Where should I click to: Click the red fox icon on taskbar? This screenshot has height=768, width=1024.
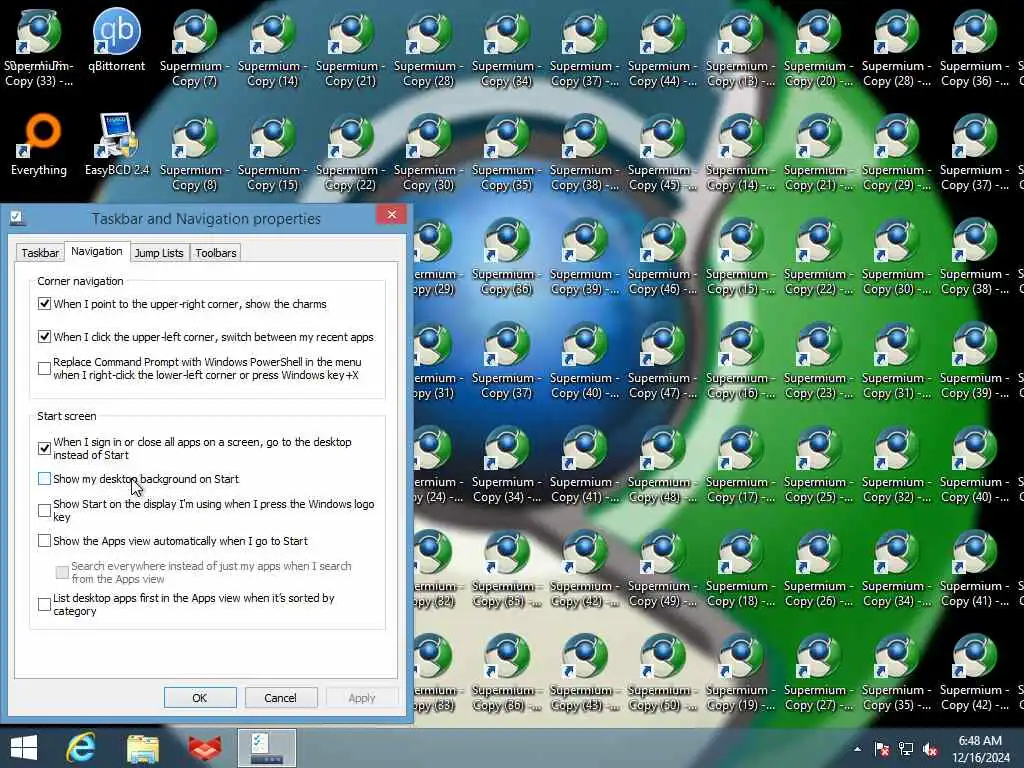[x=204, y=748]
